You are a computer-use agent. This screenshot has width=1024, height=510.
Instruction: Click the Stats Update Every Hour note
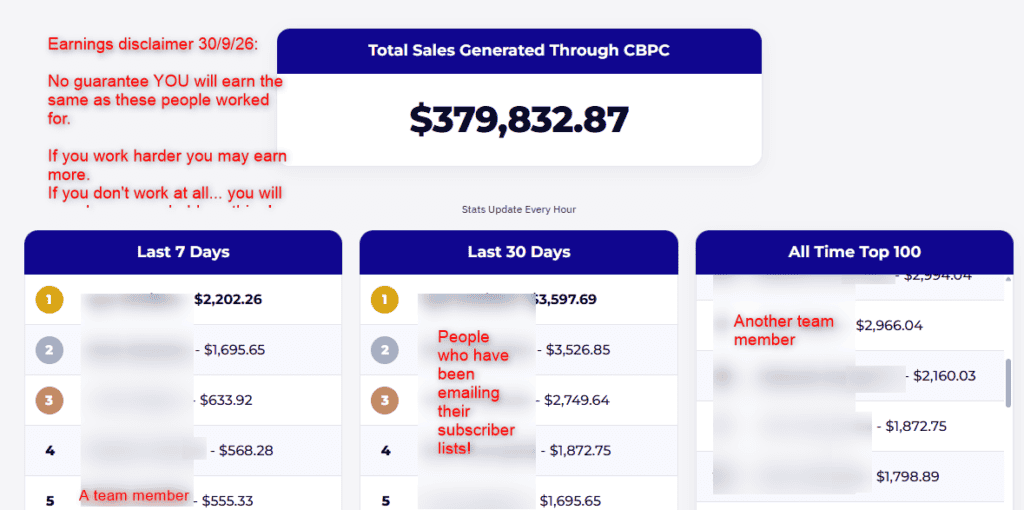pos(519,210)
